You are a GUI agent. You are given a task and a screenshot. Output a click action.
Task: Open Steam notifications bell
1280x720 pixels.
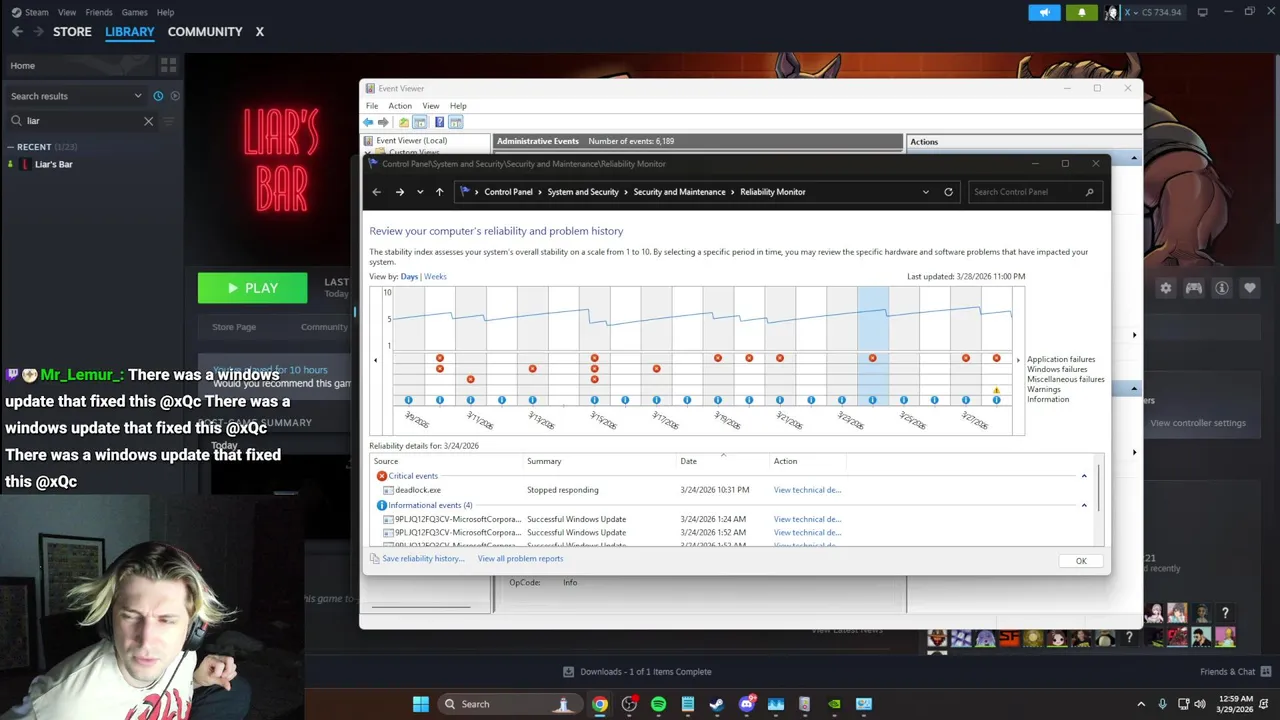[x=1081, y=12]
